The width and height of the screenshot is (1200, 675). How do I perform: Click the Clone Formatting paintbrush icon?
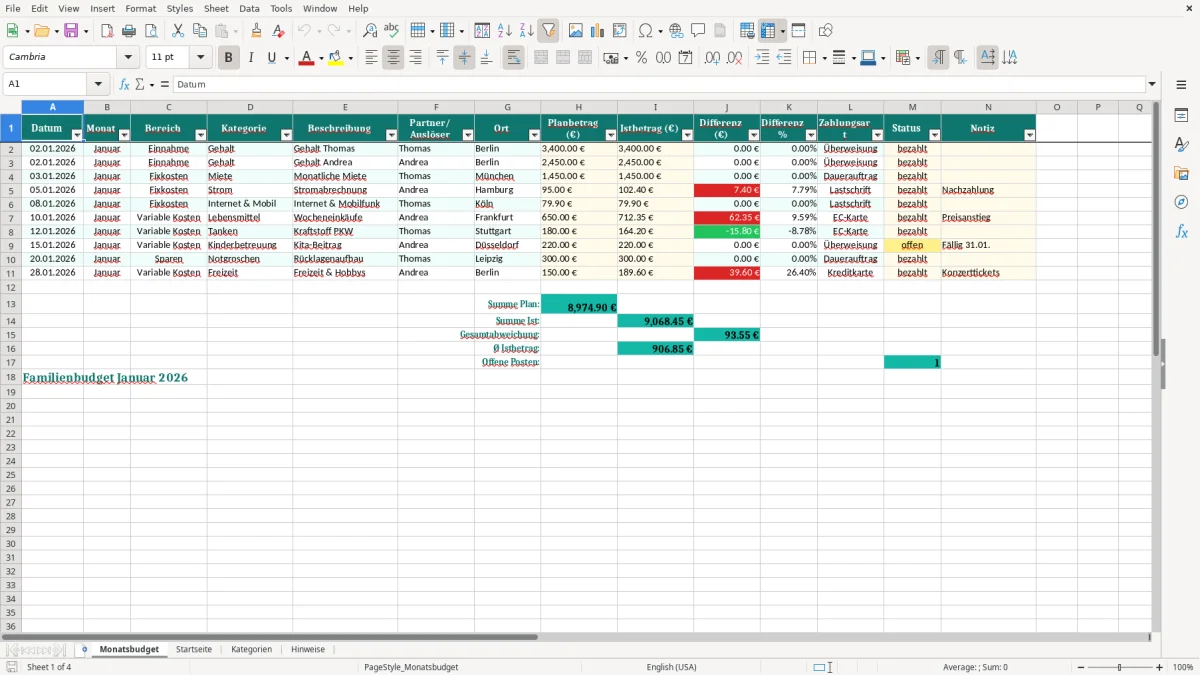257,31
